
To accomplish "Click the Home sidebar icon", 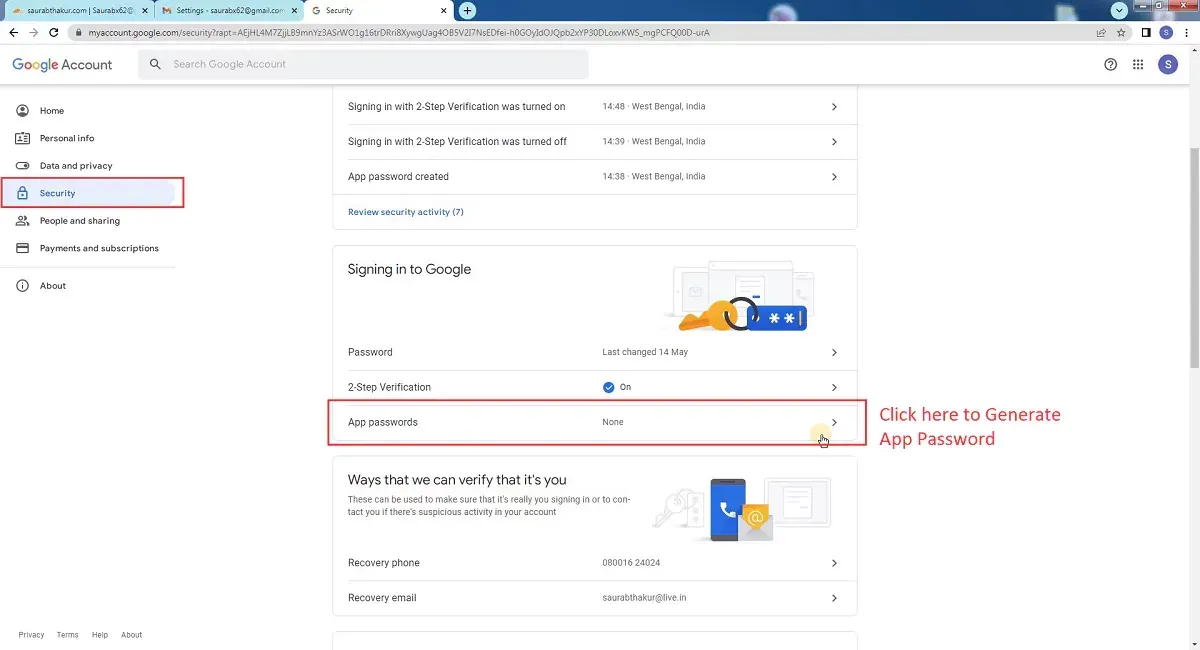I will pyautogui.click(x=22, y=111).
